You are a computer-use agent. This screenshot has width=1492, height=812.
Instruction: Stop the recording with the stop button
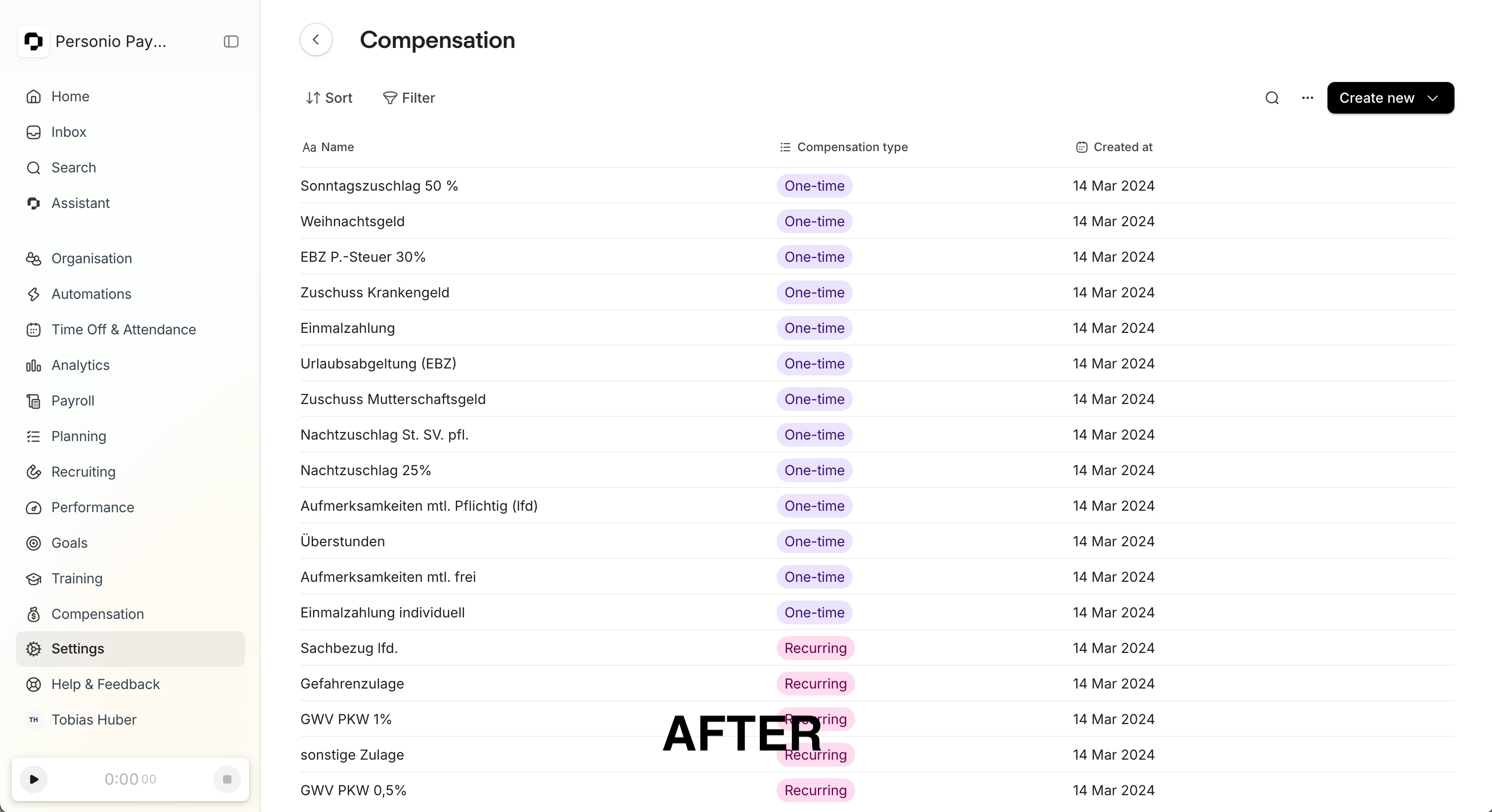(227, 779)
